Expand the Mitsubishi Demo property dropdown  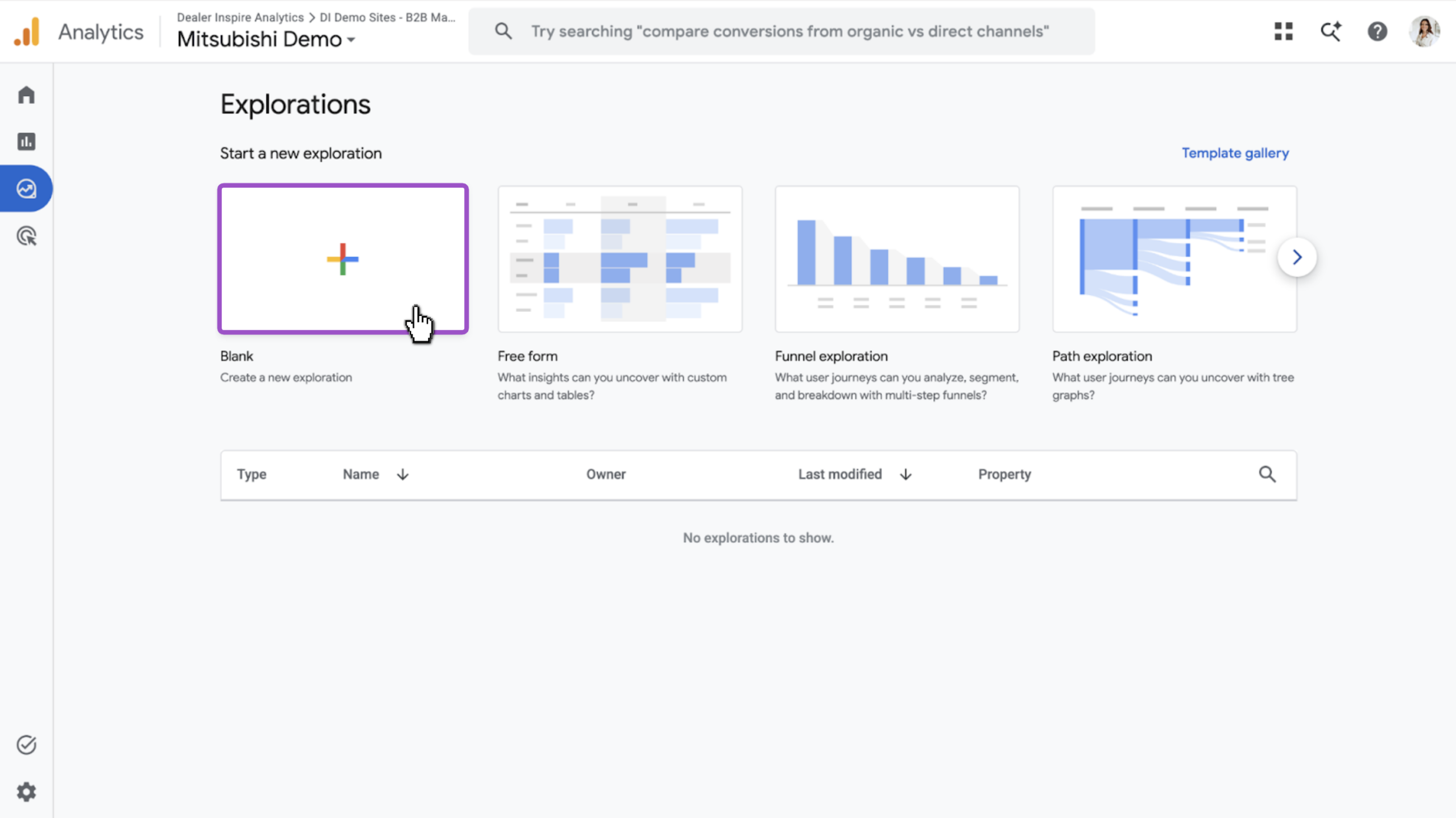pos(266,39)
